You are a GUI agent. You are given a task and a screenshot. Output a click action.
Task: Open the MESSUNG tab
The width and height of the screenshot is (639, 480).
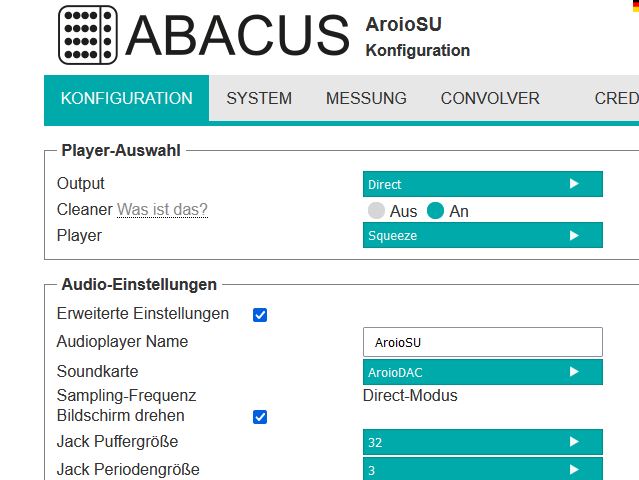click(366, 98)
